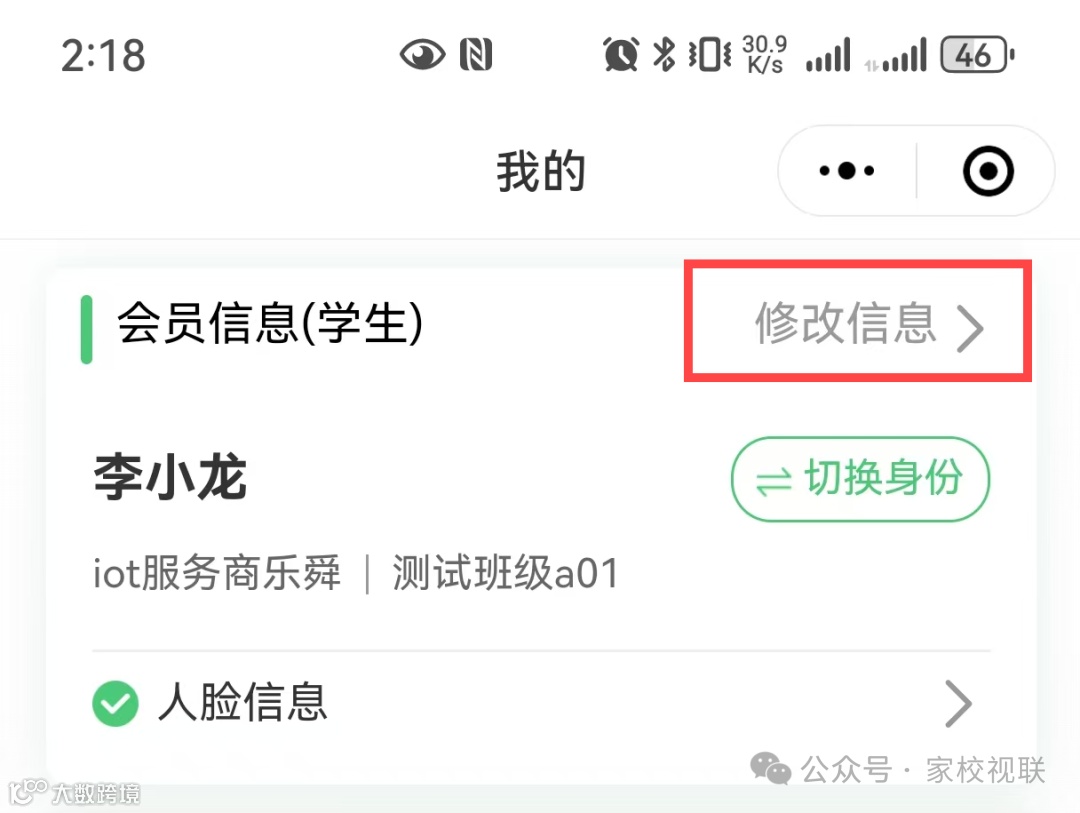Tap the alarm clock status icon

[x=621, y=54]
